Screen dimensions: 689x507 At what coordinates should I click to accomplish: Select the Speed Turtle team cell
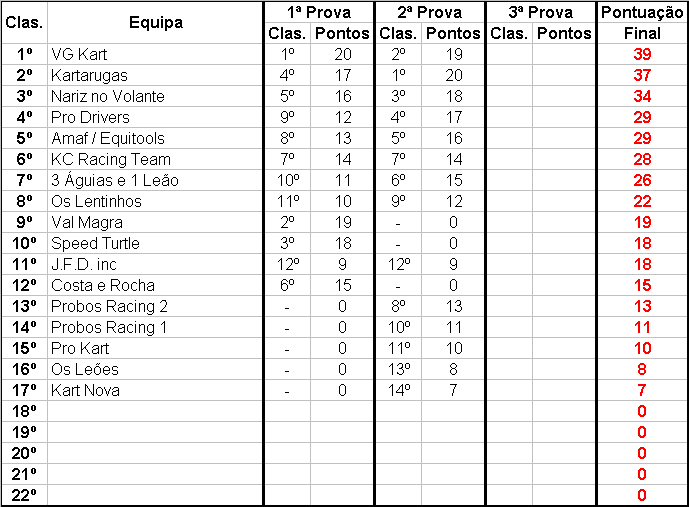[x=155, y=243]
